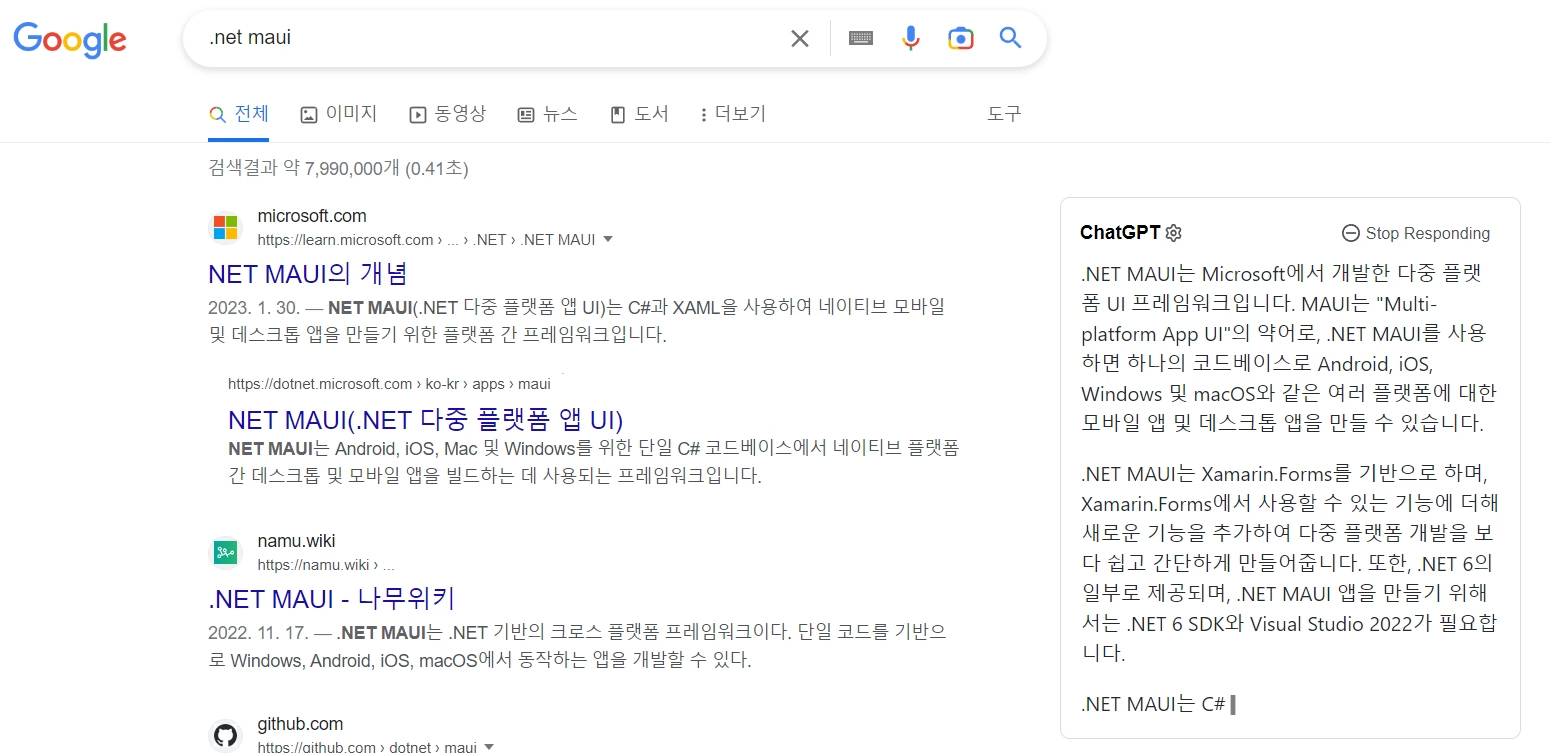Switch to the 이미지 tab

point(339,114)
